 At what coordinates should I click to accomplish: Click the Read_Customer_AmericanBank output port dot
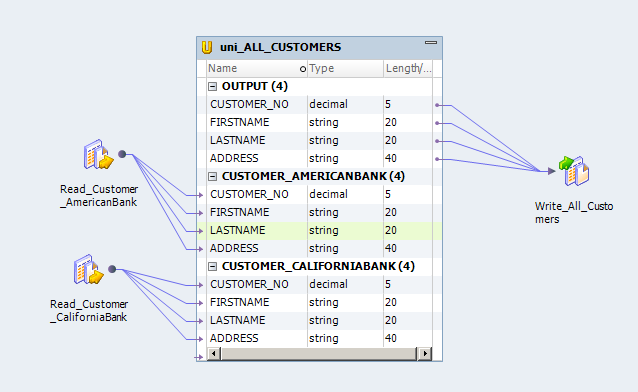[122, 154]
